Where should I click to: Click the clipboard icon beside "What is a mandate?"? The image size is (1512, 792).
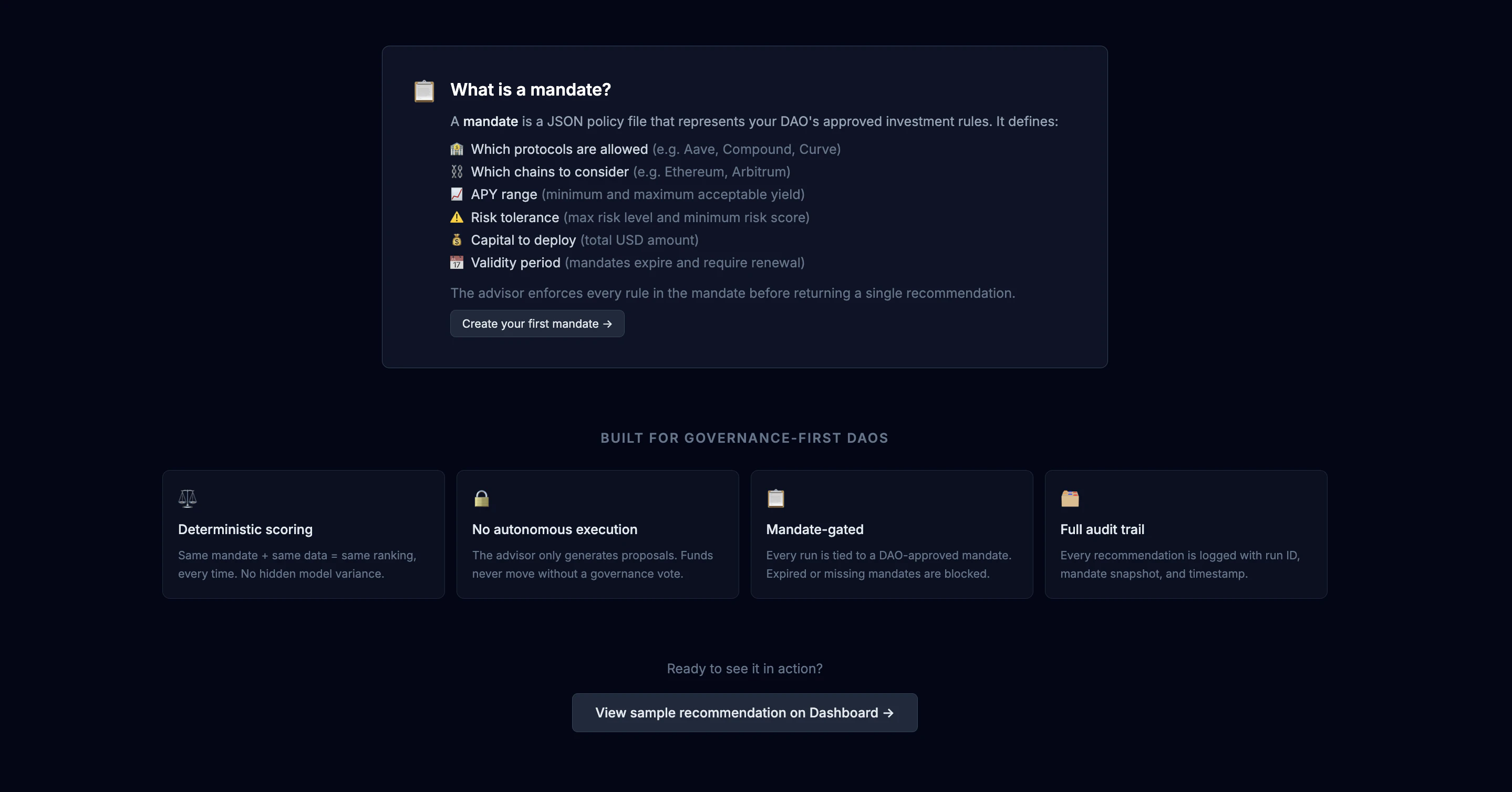click(424, 91)
